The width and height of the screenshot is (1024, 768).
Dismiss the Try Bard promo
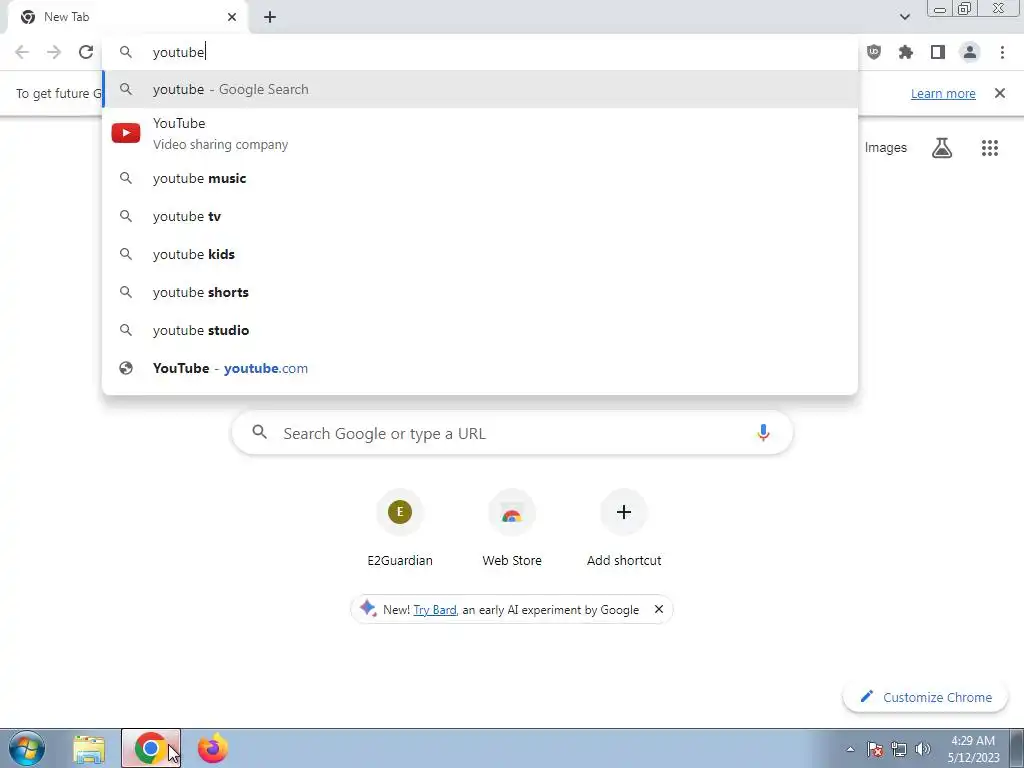click(659, 609)
